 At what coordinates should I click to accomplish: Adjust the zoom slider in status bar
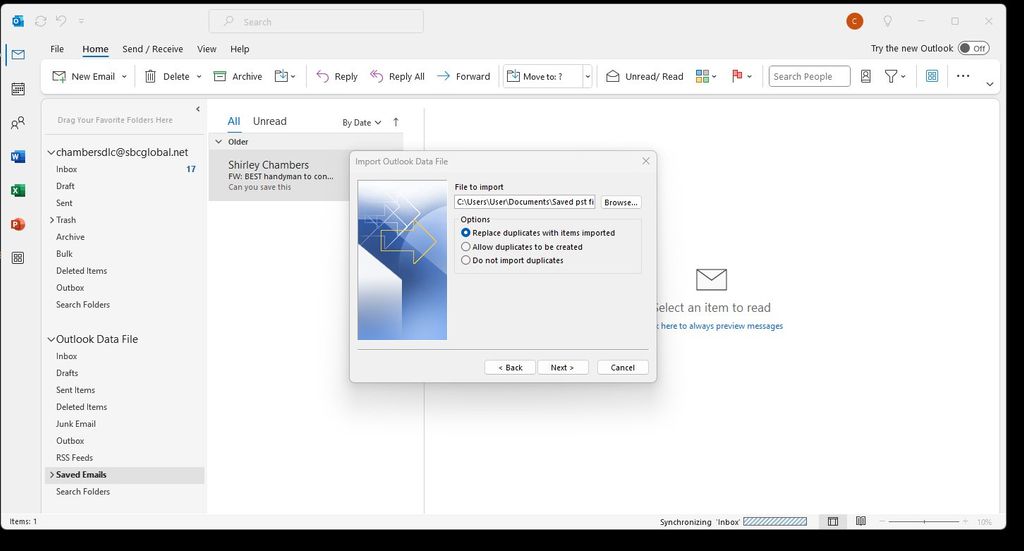(923, 522)
